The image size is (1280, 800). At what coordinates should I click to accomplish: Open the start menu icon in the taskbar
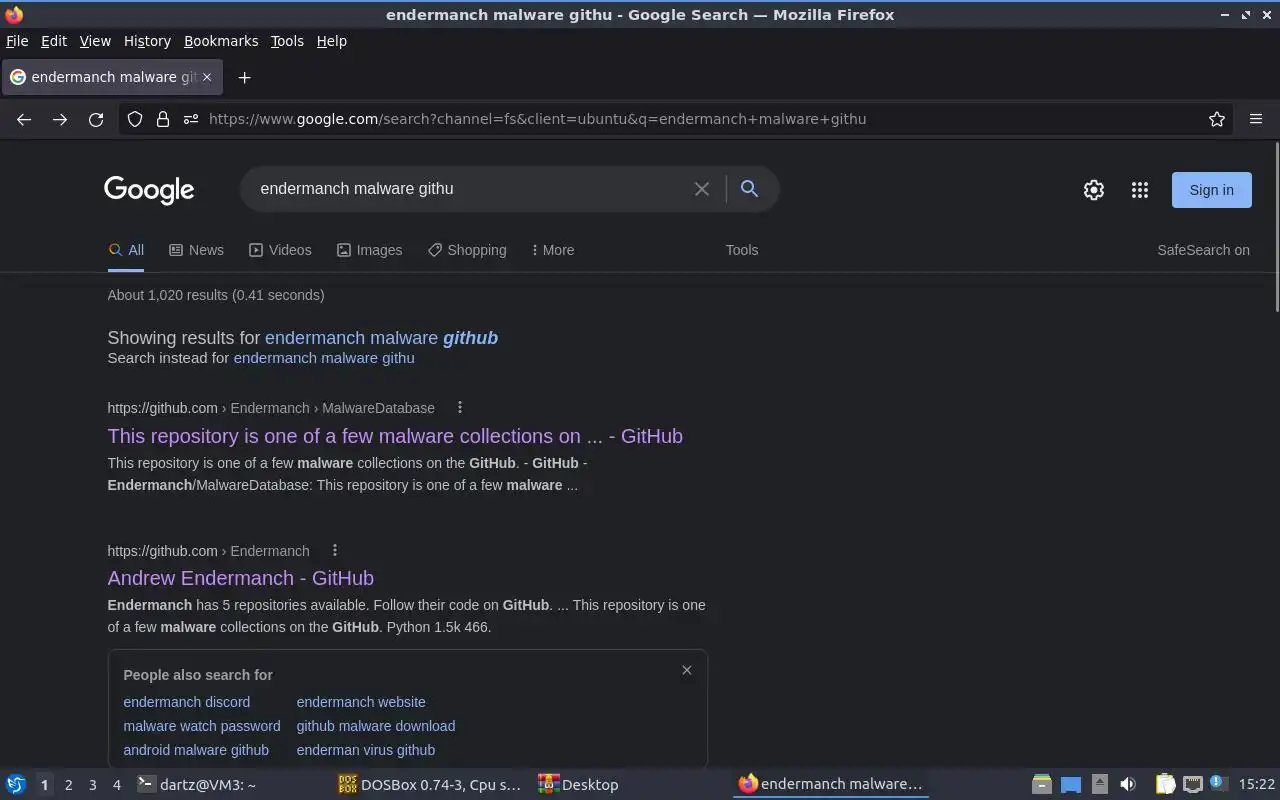16,784
